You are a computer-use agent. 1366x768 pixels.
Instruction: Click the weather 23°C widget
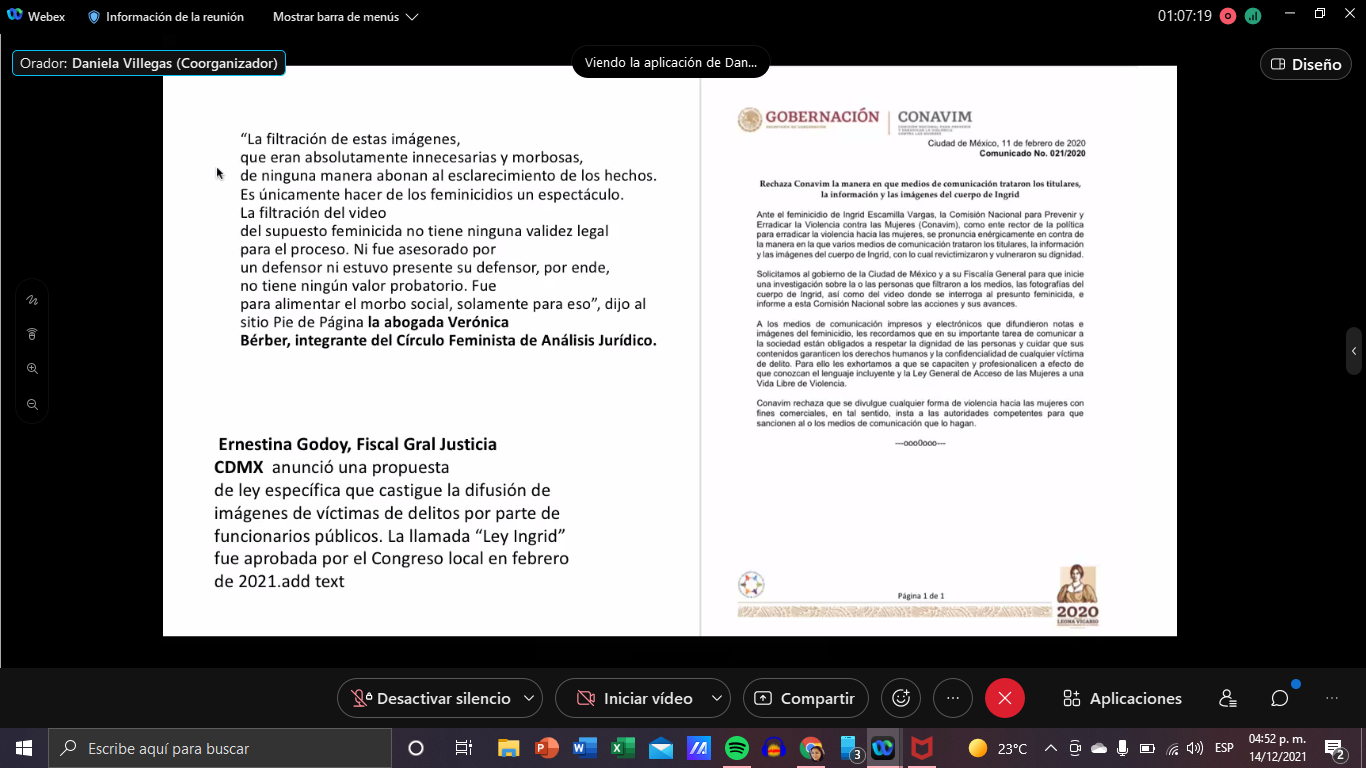[x=997, y=748]
